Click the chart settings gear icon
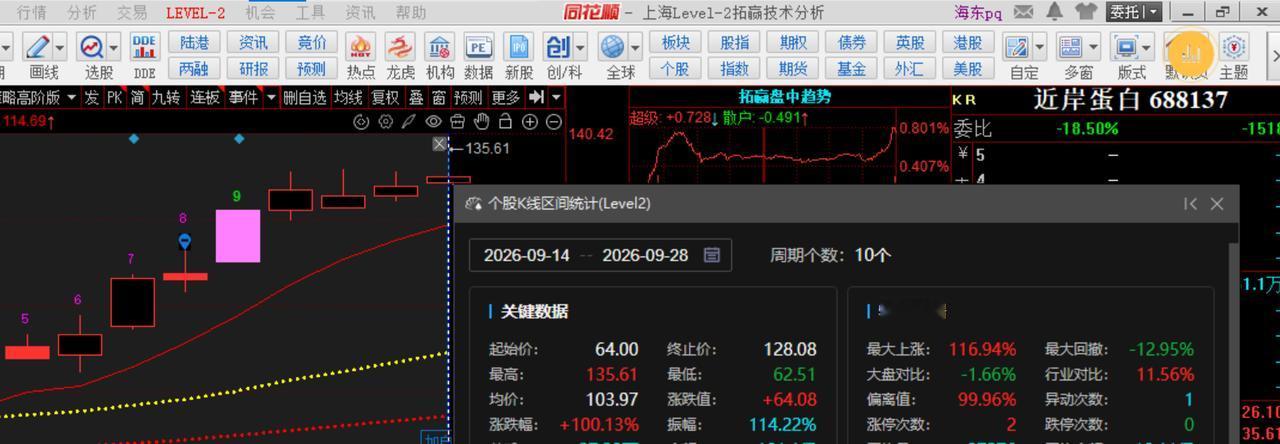Viewport: 1280px width, 444px height. (x=385, y=122)
